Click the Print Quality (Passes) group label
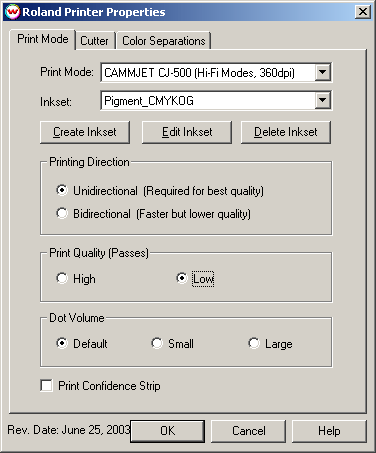Viewport: 376px width, 453px height. click(x=99, y=253)
